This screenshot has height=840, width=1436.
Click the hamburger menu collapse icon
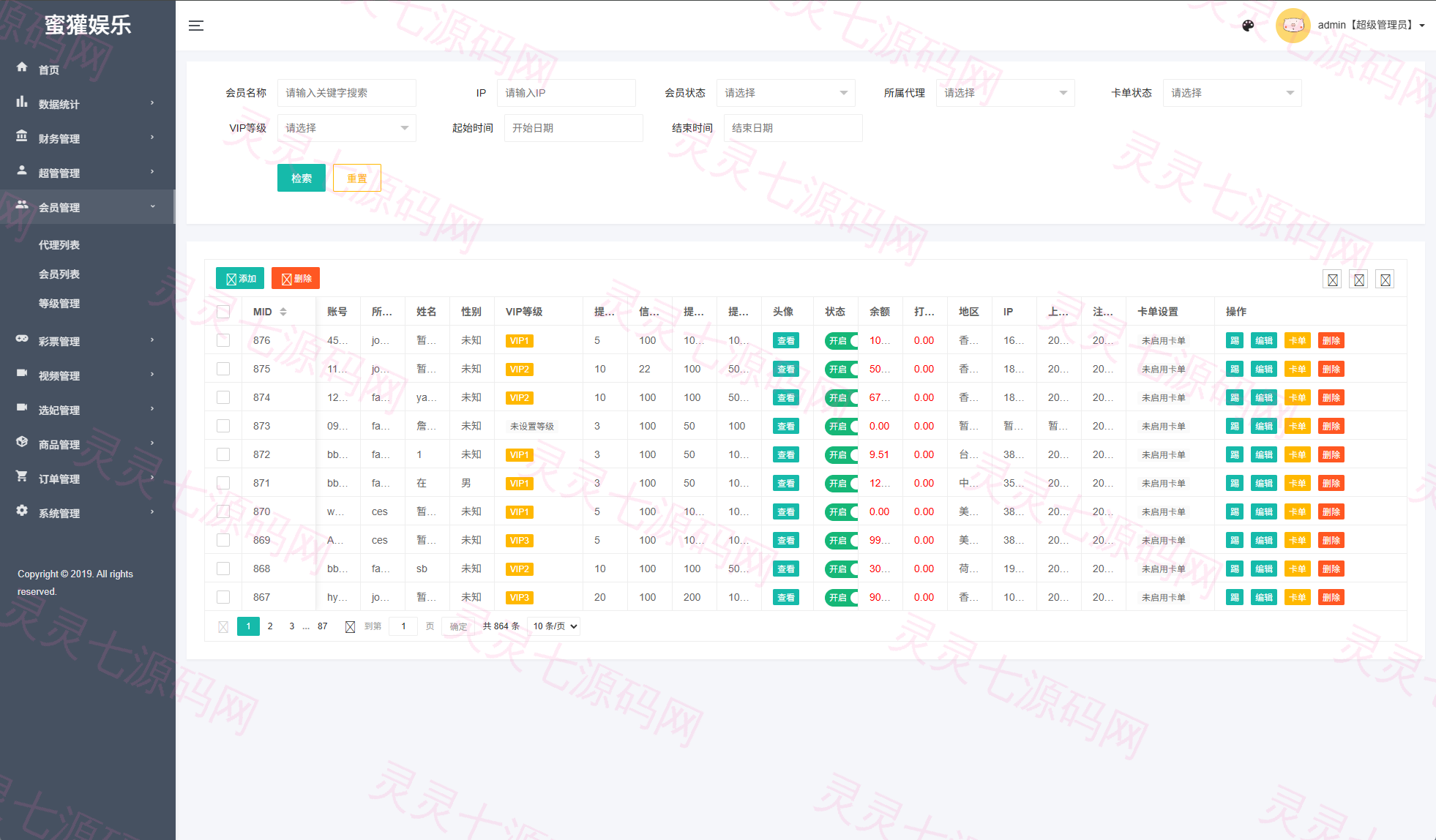pos(196,26)
